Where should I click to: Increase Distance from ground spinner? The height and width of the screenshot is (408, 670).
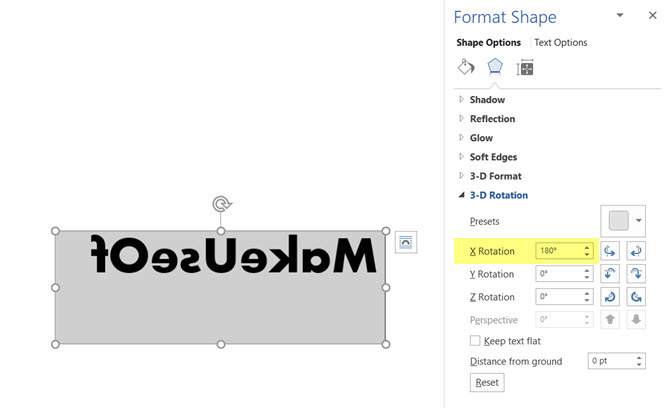click(x=639, y=358)
